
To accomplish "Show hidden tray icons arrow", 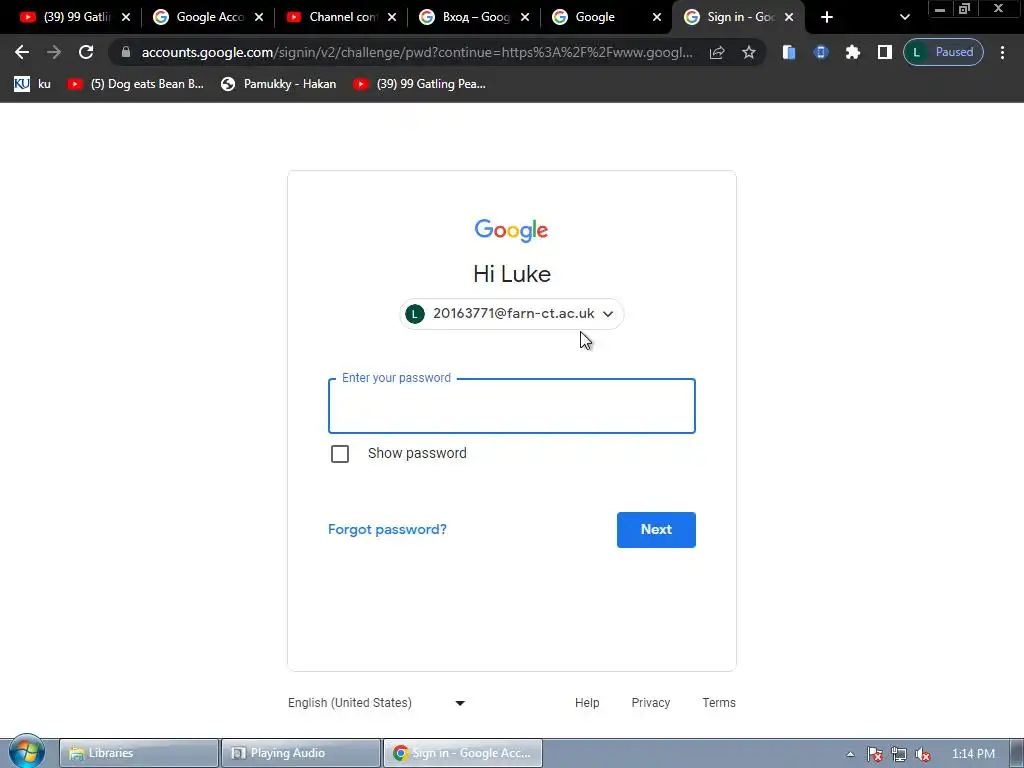I will (850, 754).
